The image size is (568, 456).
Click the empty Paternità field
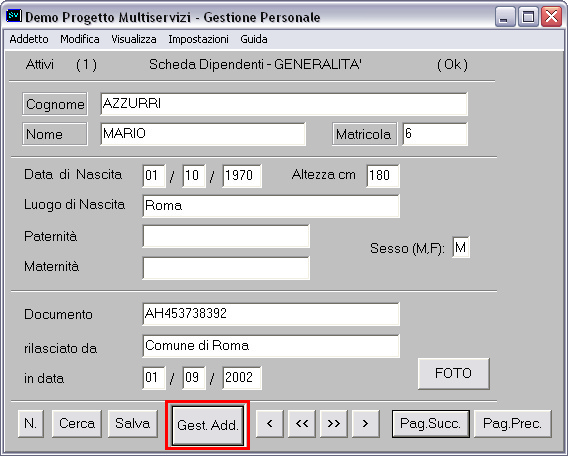coord(226,236)
